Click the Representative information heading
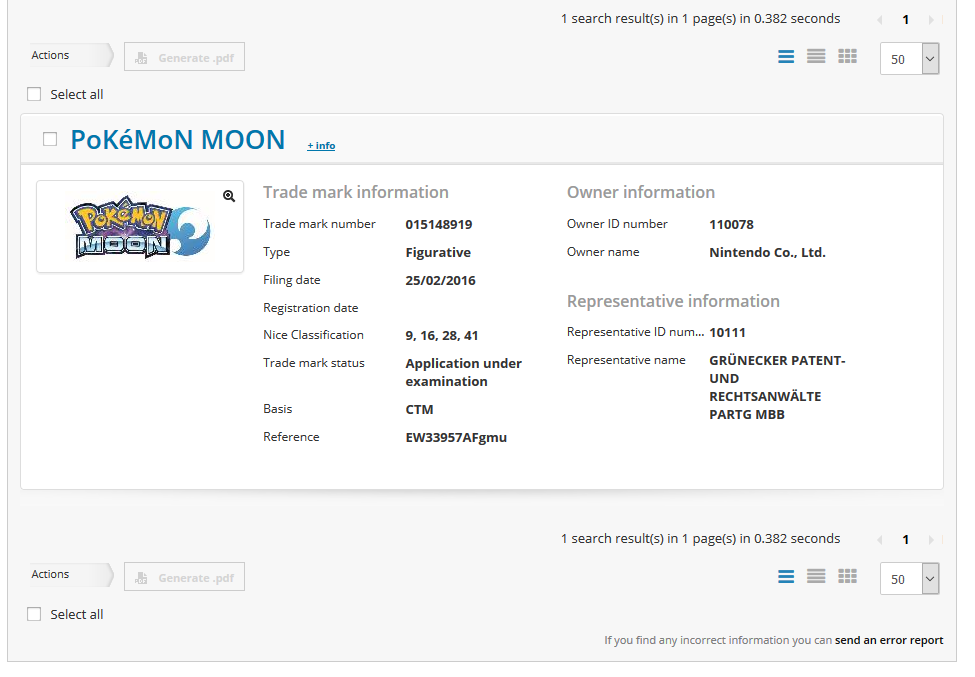Viewport: 975px width, 677px height. pos(673,301)
